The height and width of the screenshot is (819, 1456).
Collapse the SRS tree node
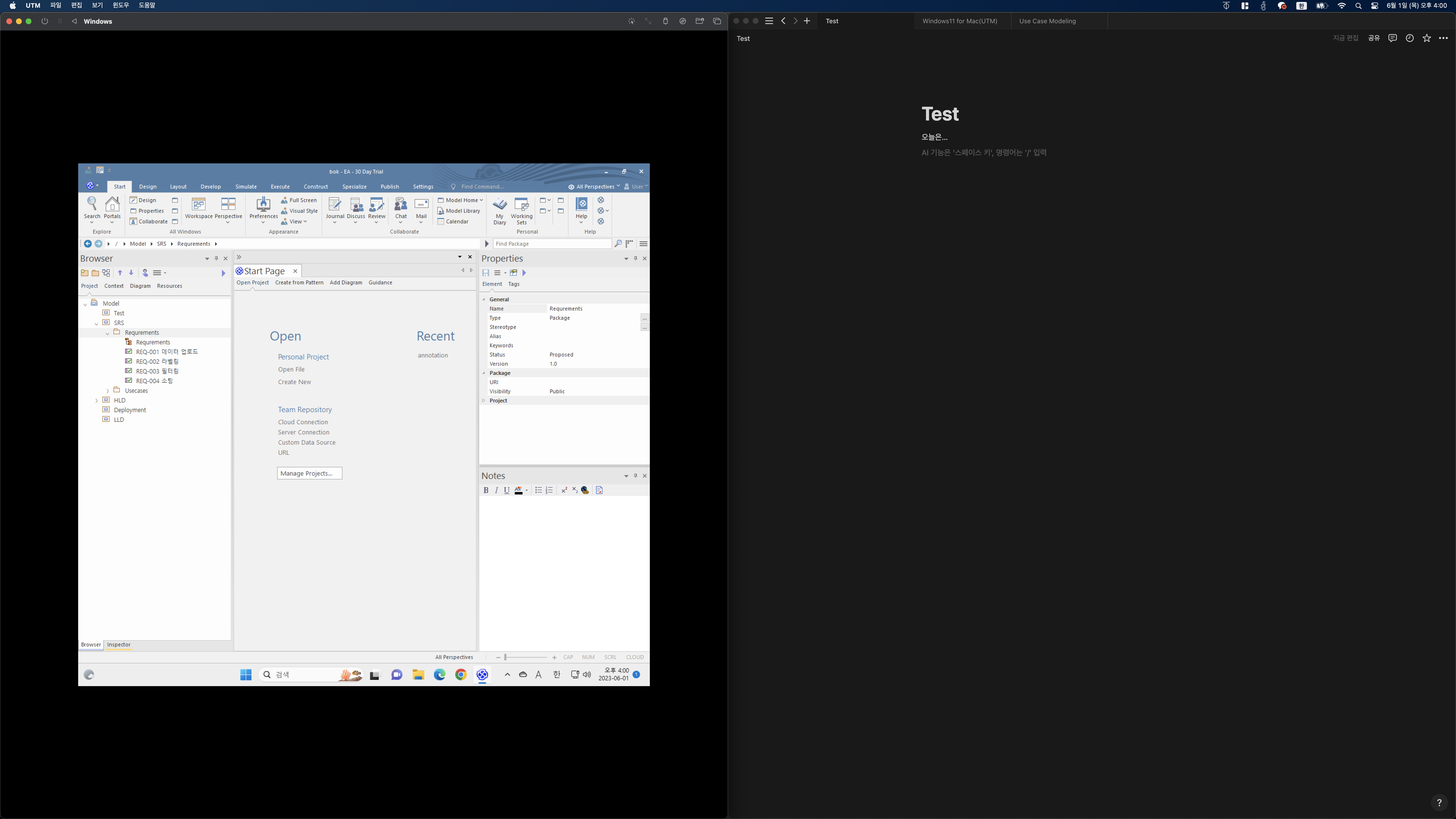click(x=97, y=323)
